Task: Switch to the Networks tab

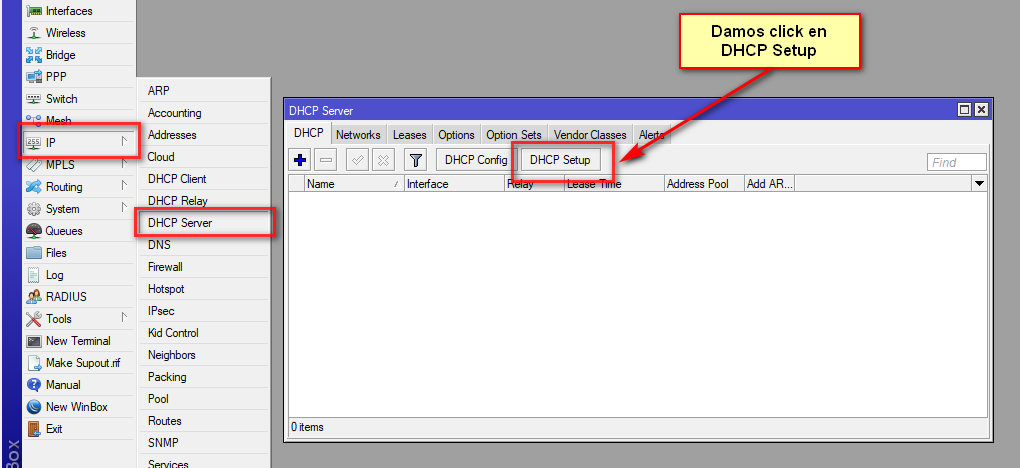Action: pyautogui.click(x=358, y=135)
